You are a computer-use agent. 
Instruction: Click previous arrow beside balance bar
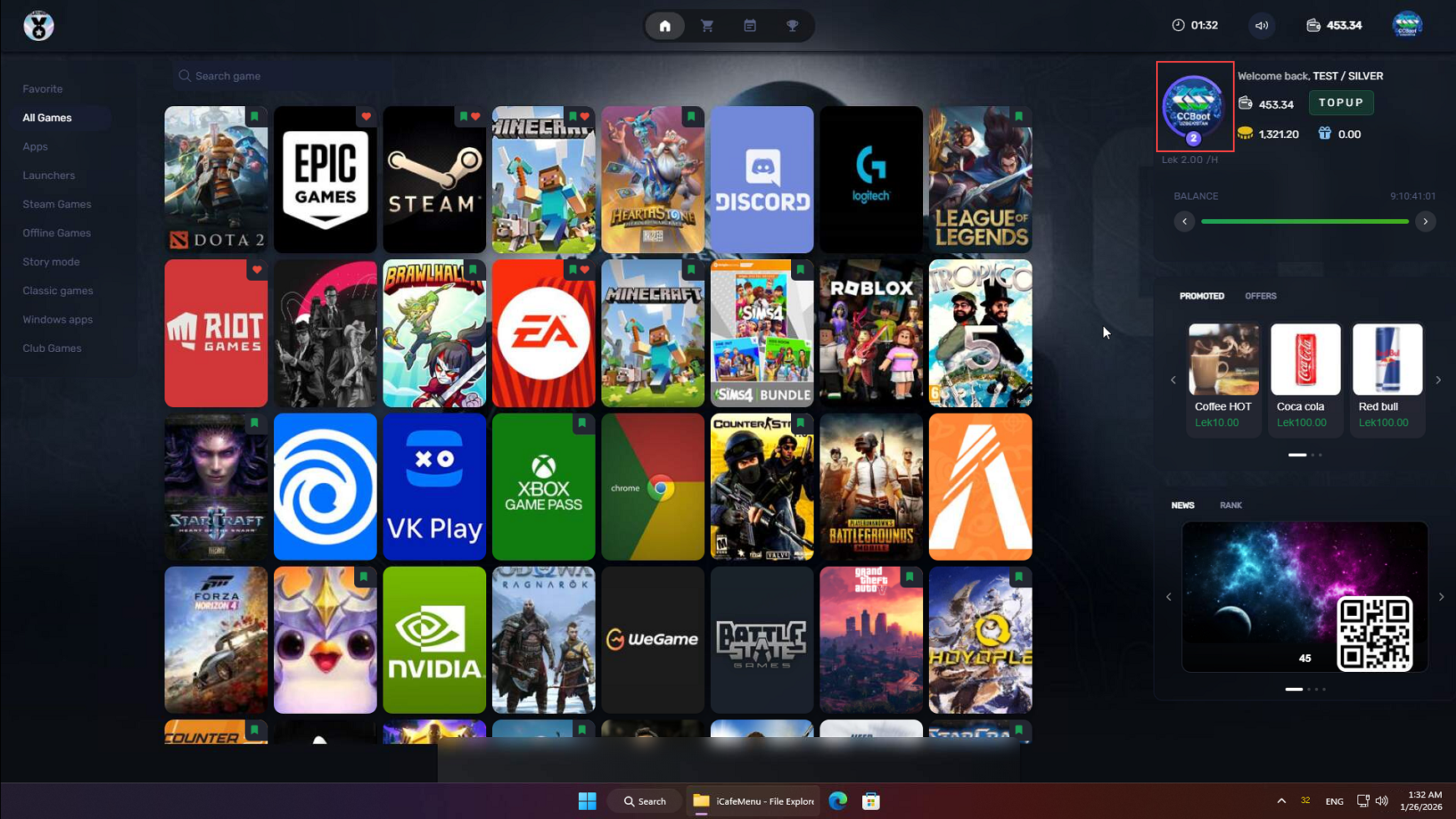[1185, 221]
